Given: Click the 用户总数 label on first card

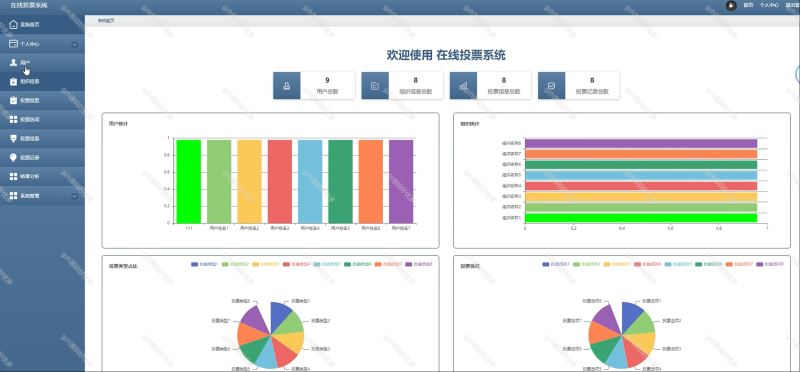Looking at the screenshot, I should pos(328,92).
